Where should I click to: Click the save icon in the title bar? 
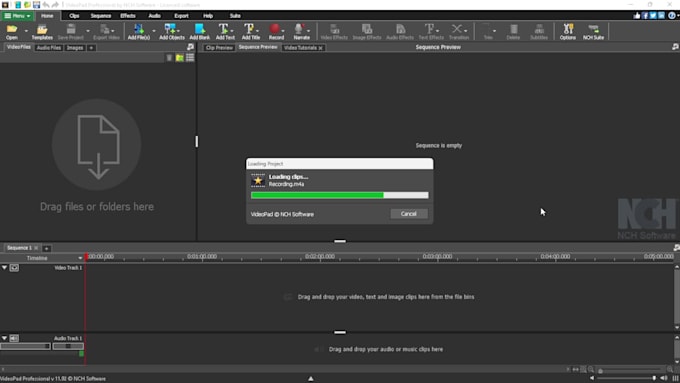point(36,5)
